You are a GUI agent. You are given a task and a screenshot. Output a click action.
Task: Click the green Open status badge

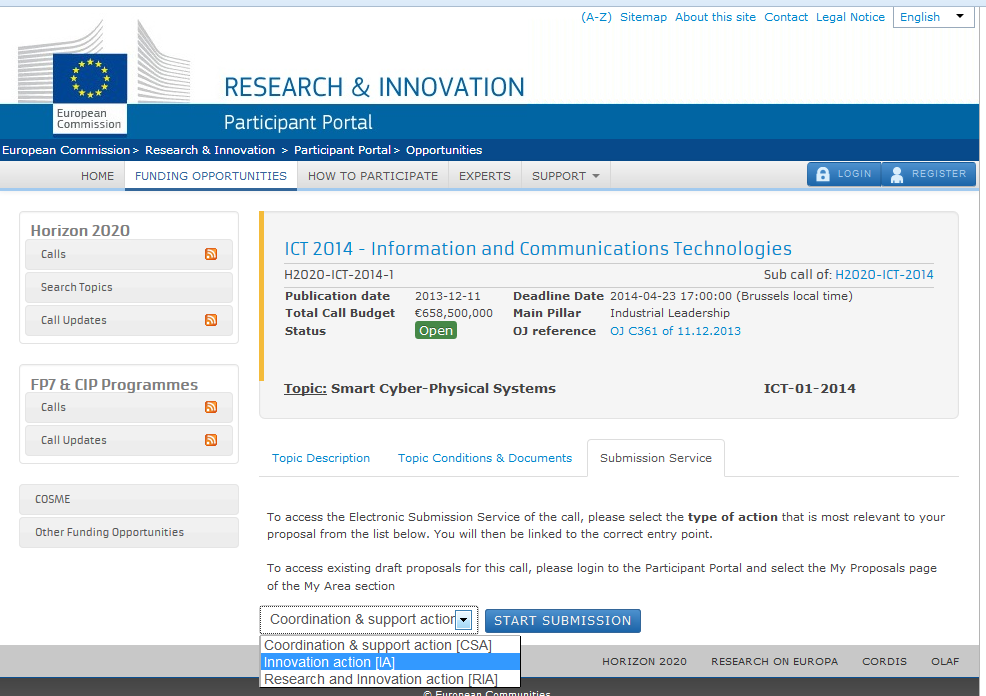coord(436,331)
